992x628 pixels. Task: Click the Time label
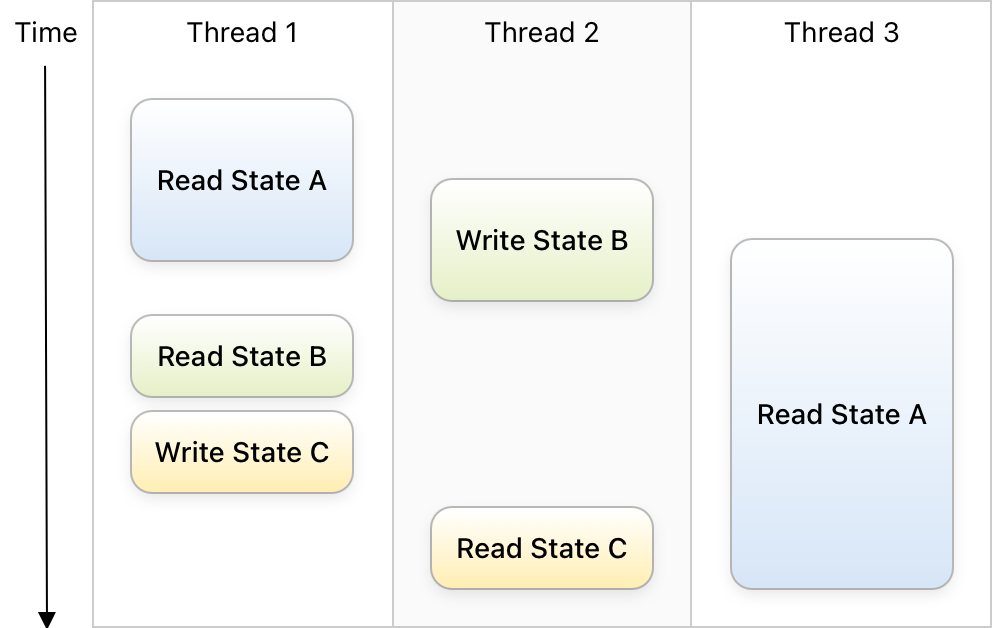click(46, 32)
